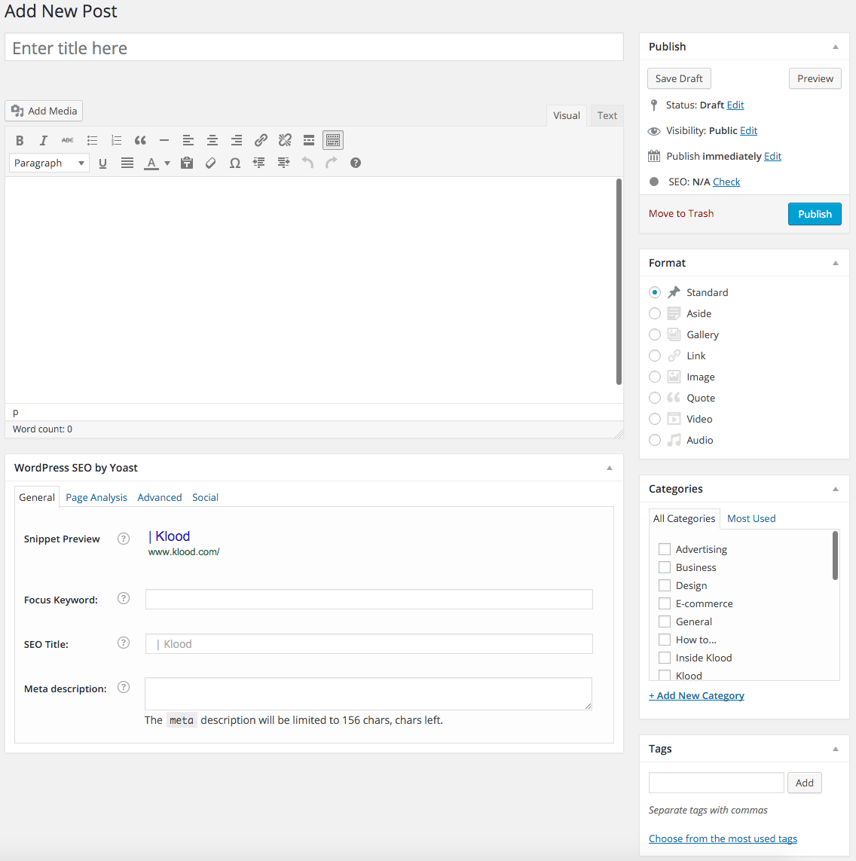Insert the Read More tag
This screenshot has width=856, height=861.
pyautogui.click(x=308, y=139)
